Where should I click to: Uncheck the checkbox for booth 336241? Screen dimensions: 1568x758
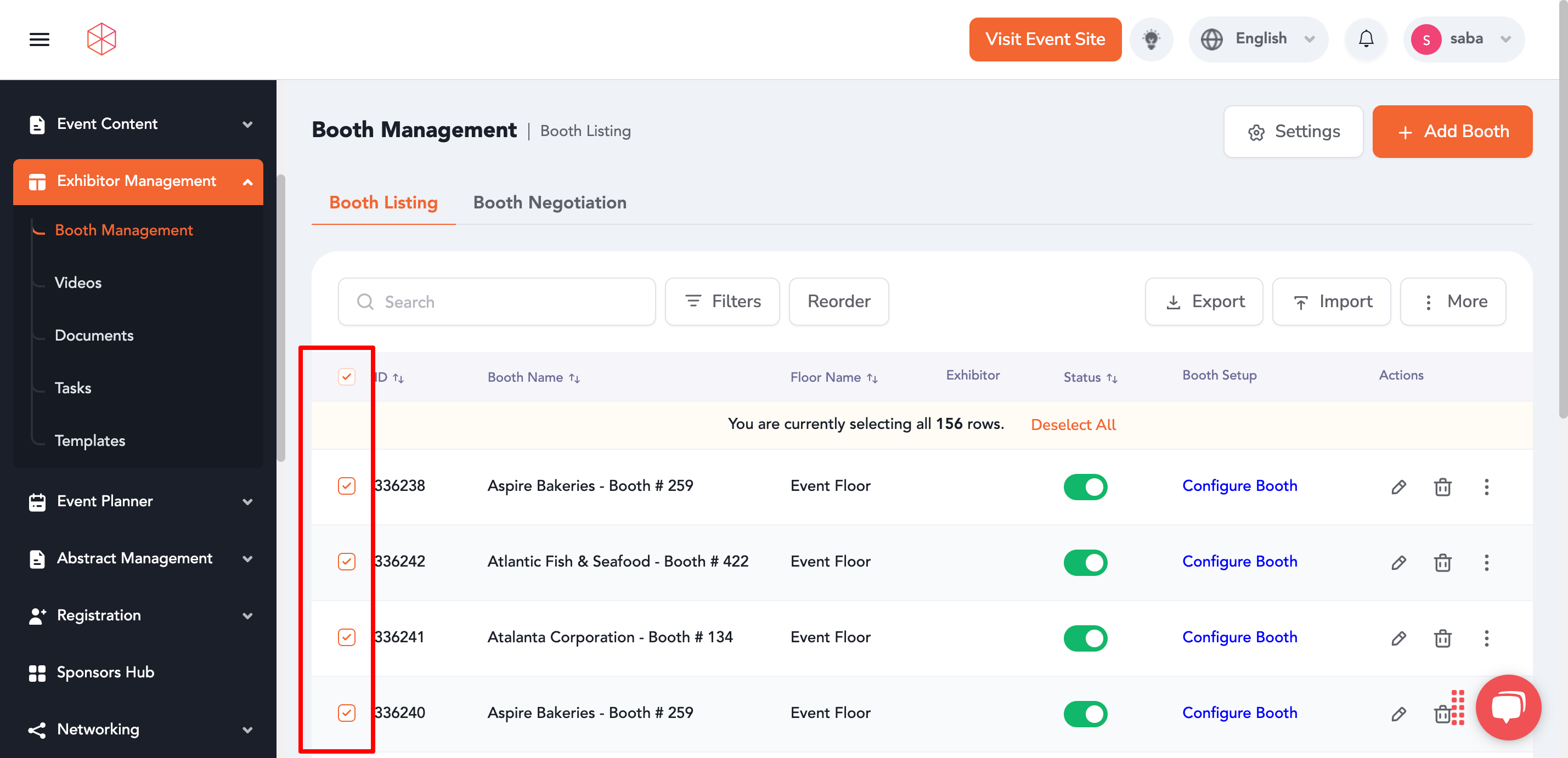point(346,637)
